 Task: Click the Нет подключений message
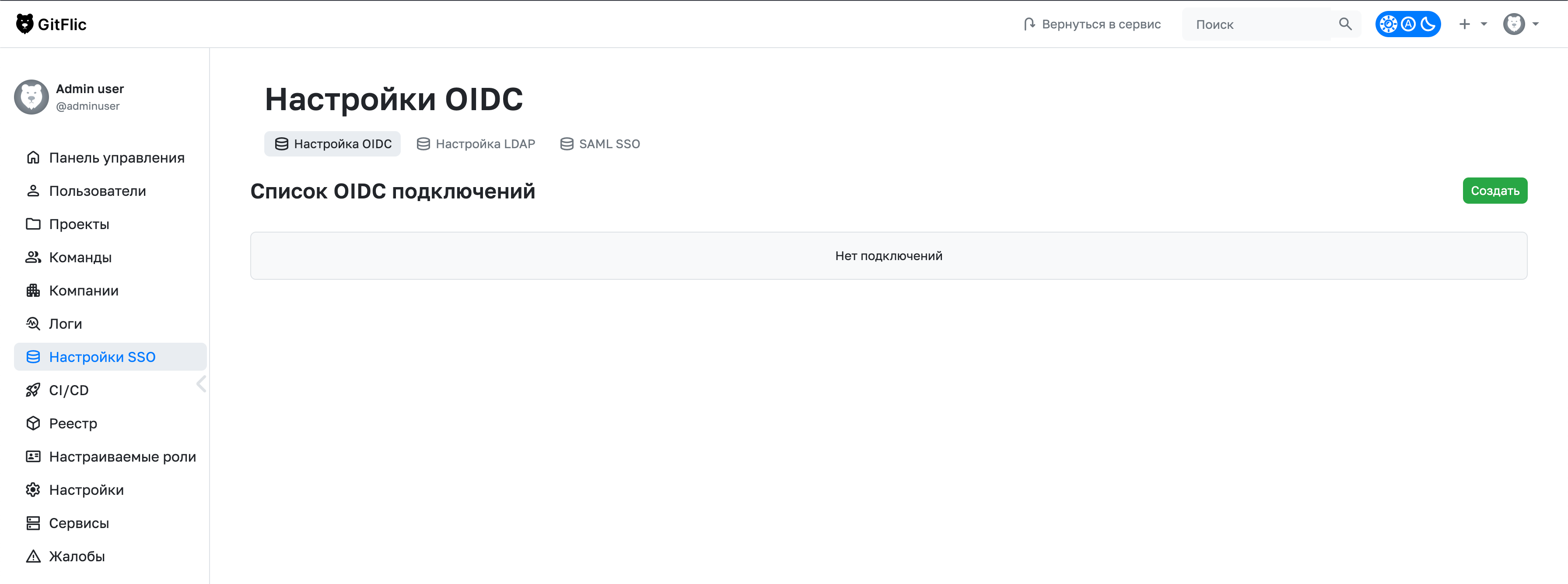click(x=889, y=255)
